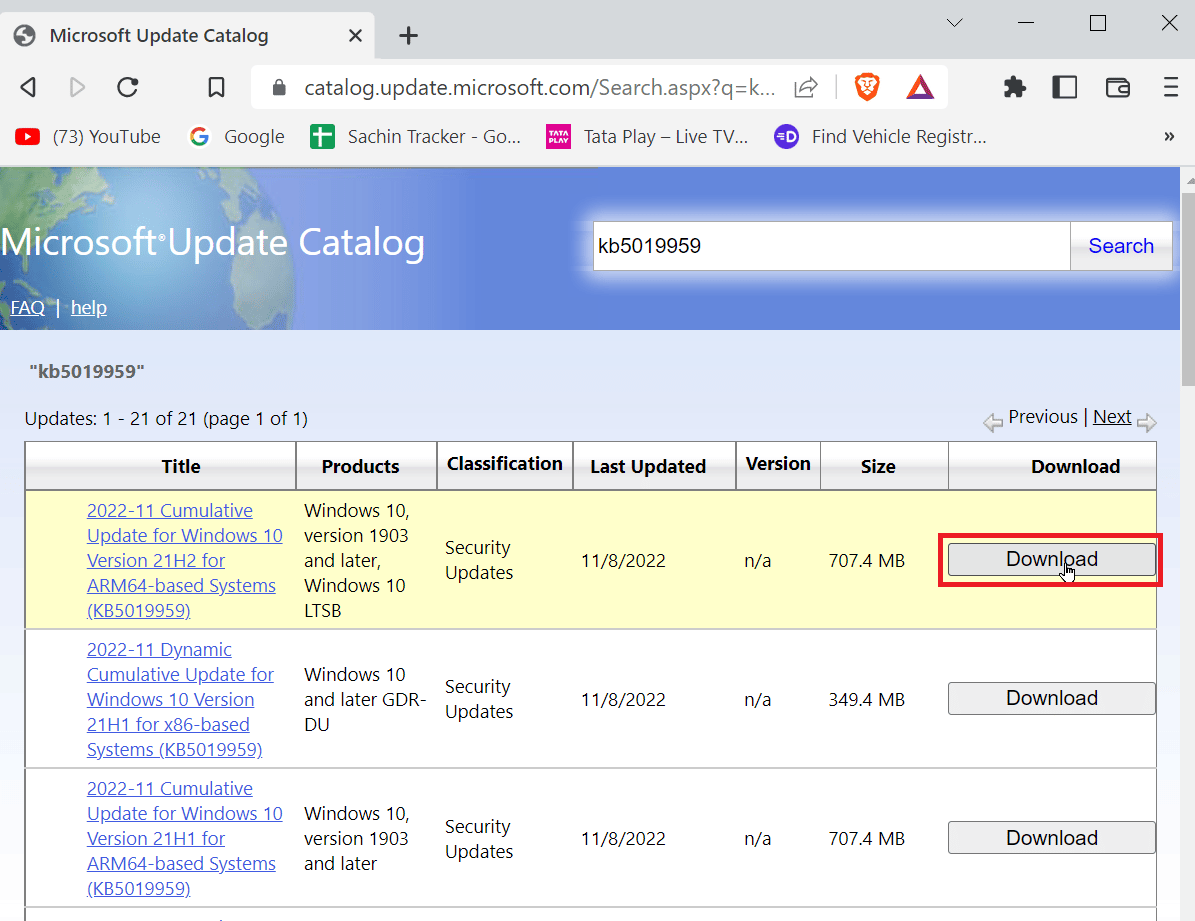The image size is (1195, 921).
Task: Open the FAQ link
Action: click(27, 307)
